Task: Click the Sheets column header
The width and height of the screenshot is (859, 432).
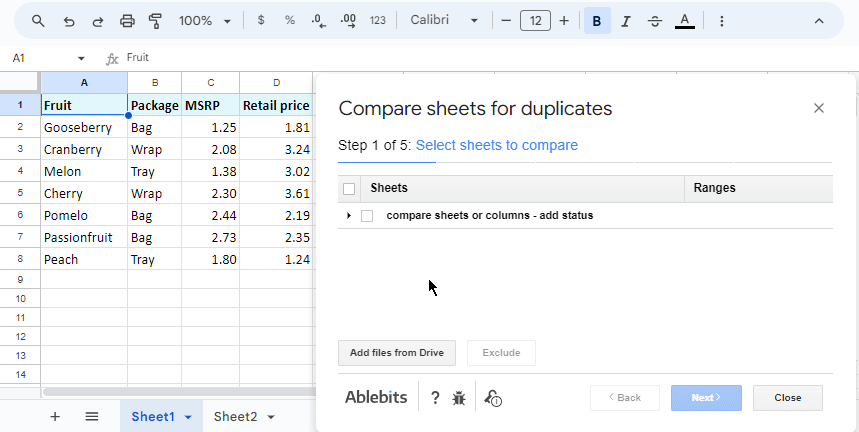Action: pos(522,188)
